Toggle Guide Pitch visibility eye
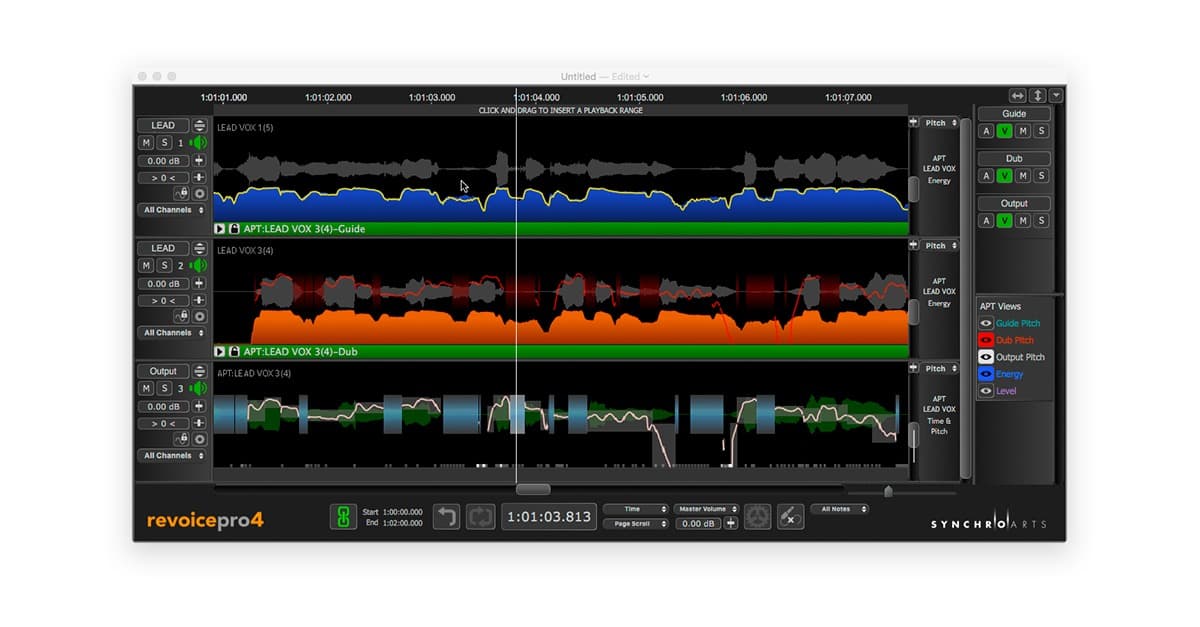 coord(986,323)
